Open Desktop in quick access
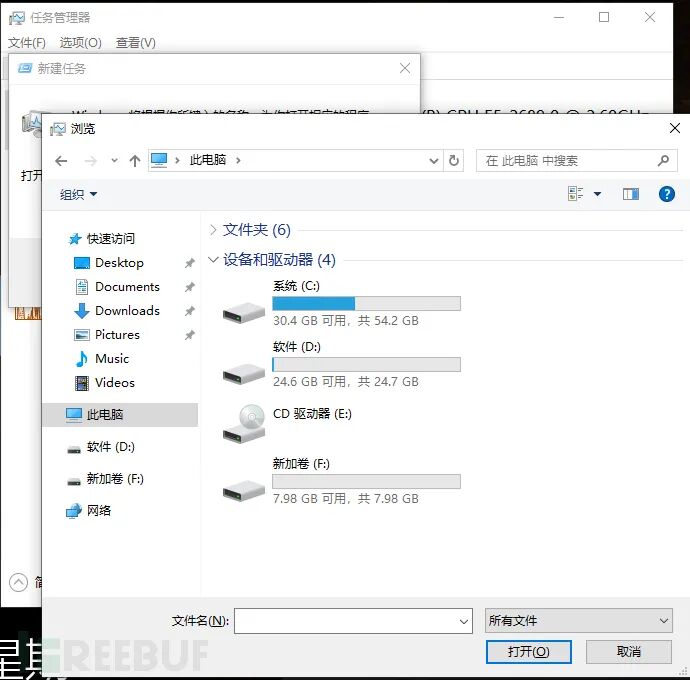690x680 pixels. pos(108,263)
